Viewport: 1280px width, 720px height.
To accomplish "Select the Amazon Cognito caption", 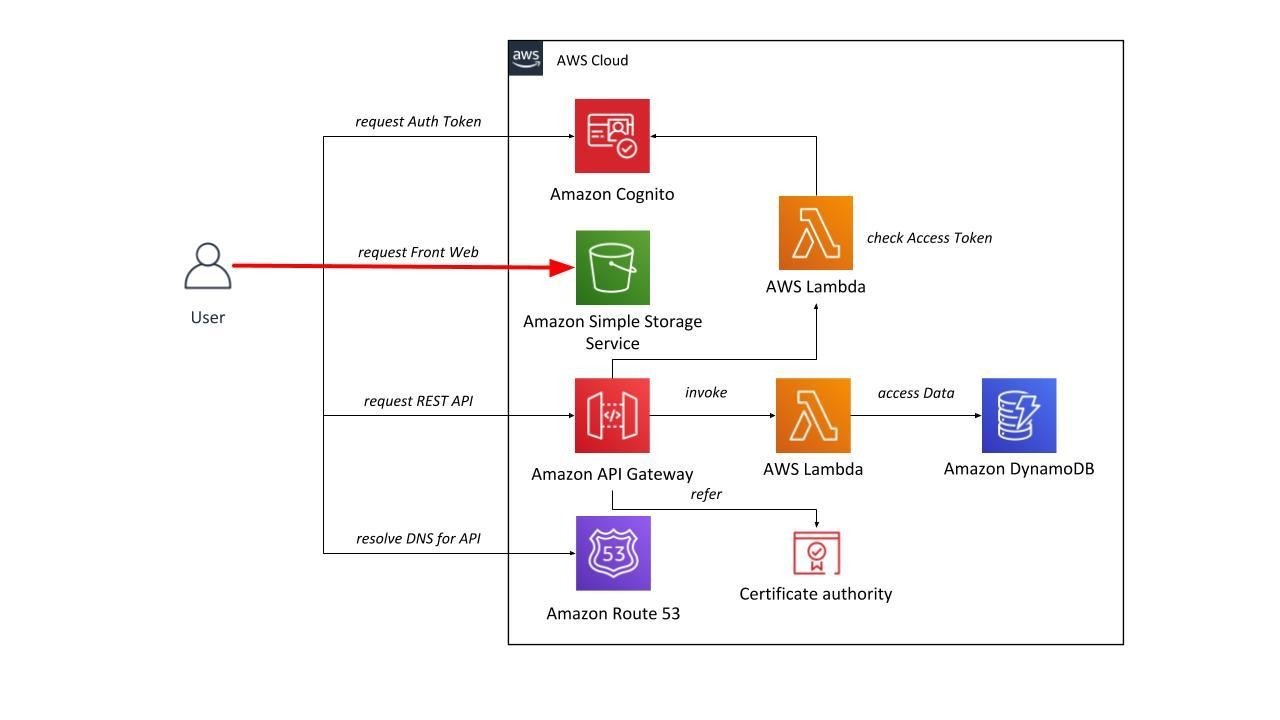I will [612, 194].
